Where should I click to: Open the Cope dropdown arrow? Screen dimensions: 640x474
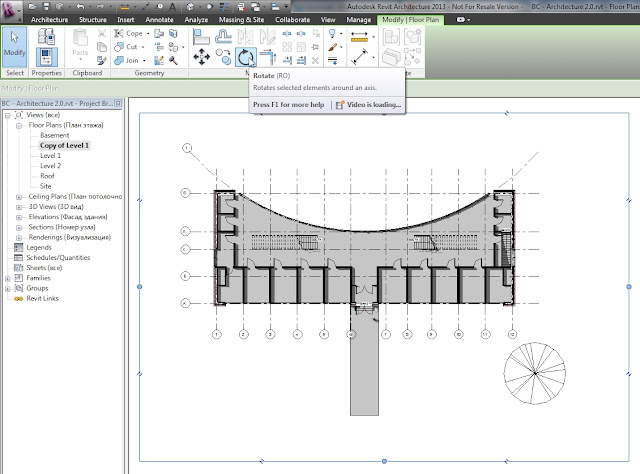(x=148, y=33)
